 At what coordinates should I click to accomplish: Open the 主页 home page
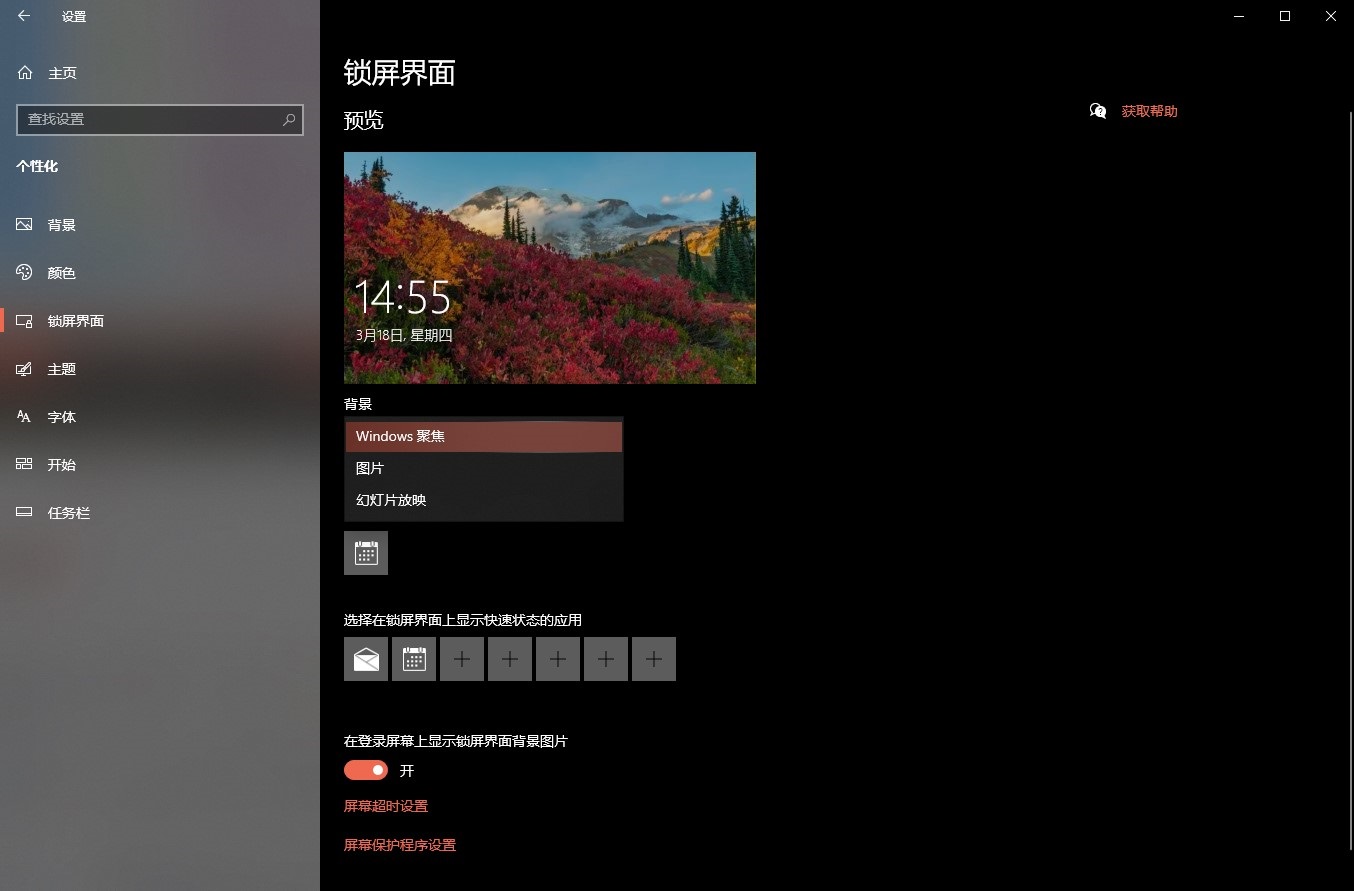(160, 73)
